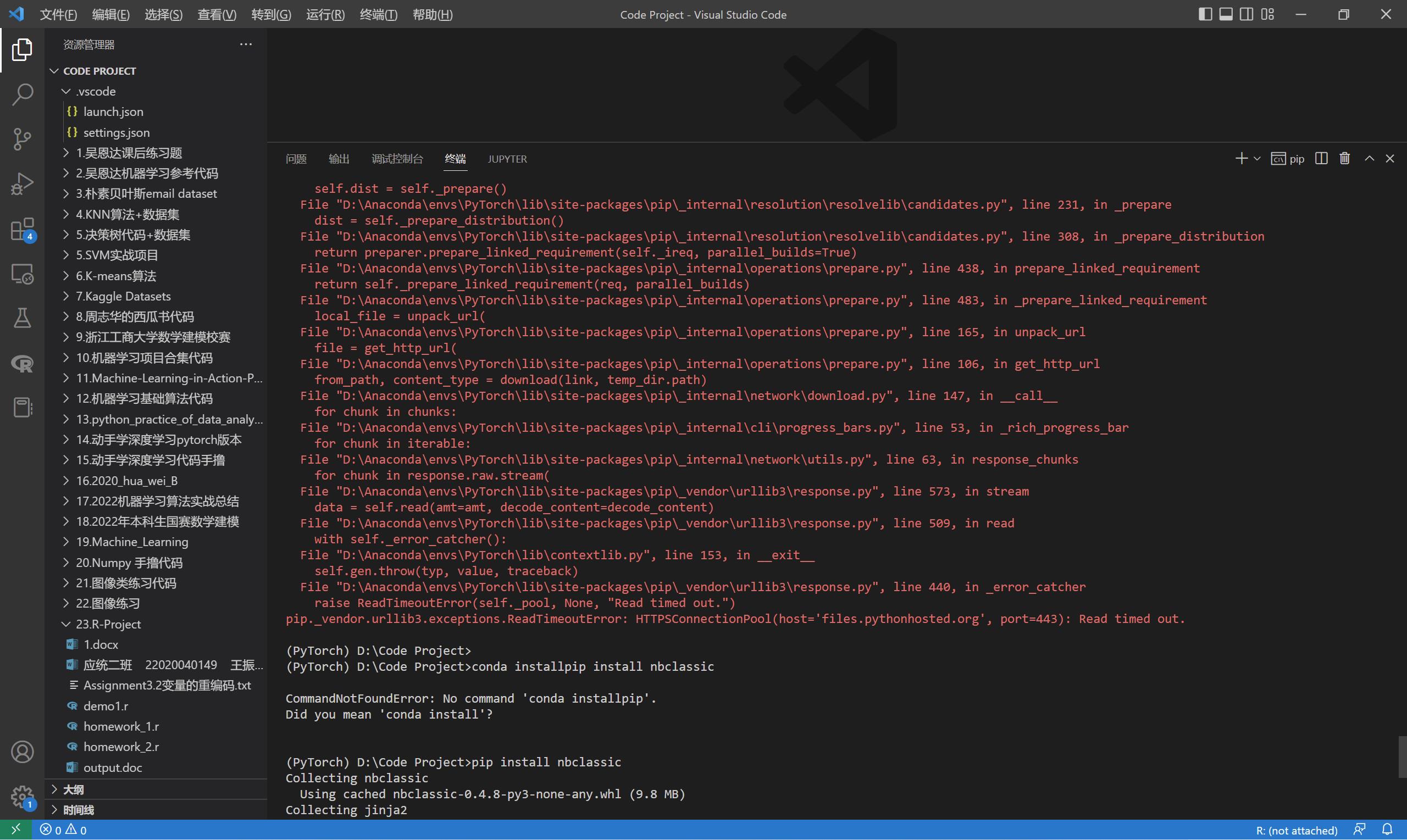Open 1.docx in 23.R-Project
The width and height of the screenshot is (1407, 840).
(156, 645)
